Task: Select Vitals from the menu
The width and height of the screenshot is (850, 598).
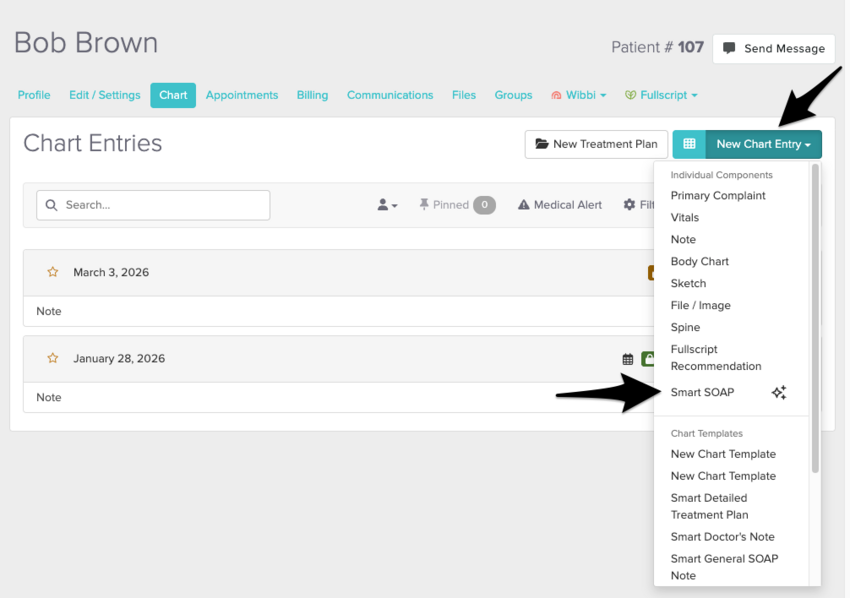Action: [x=685, y=217]
